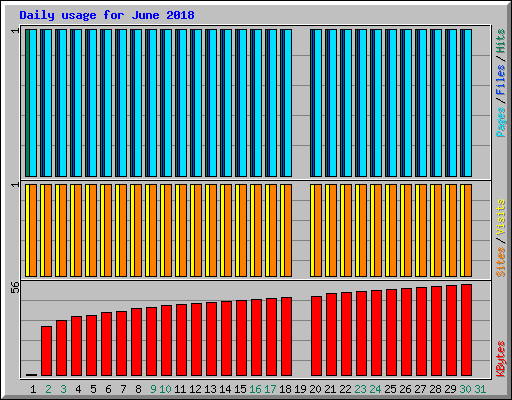
Task: Click green weekend day label 24
Action: 375,389
